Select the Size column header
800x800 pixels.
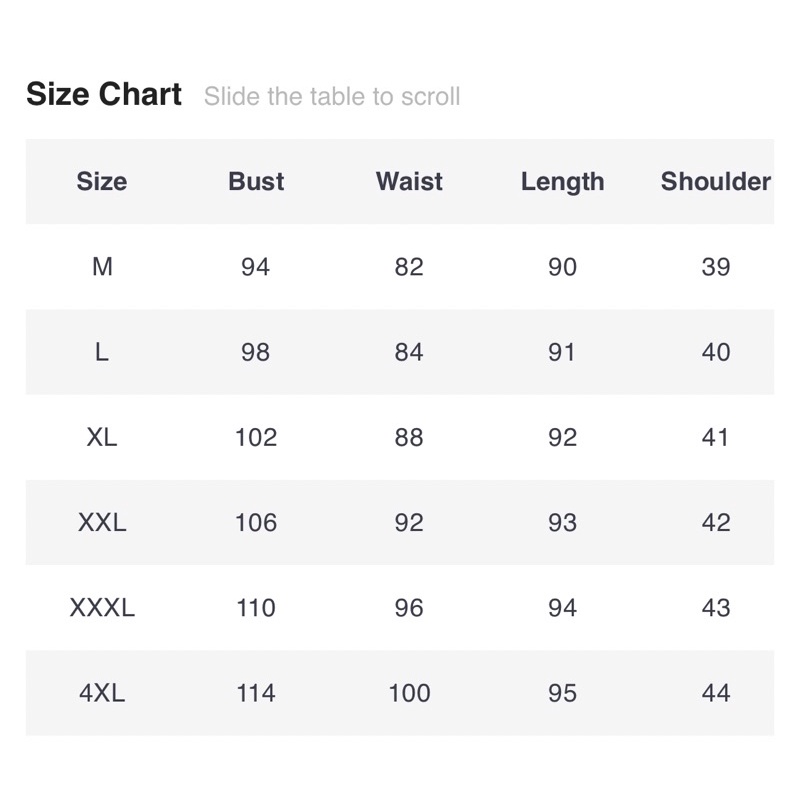pos(102,181)
